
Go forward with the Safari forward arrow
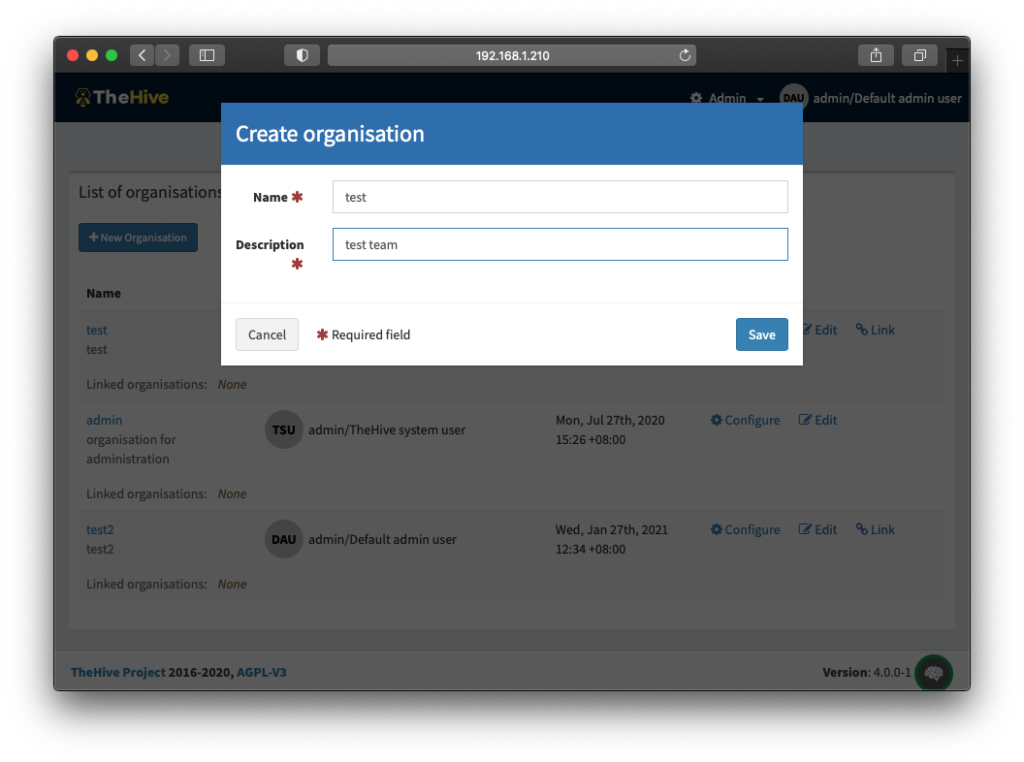click(x=167, y=56)
